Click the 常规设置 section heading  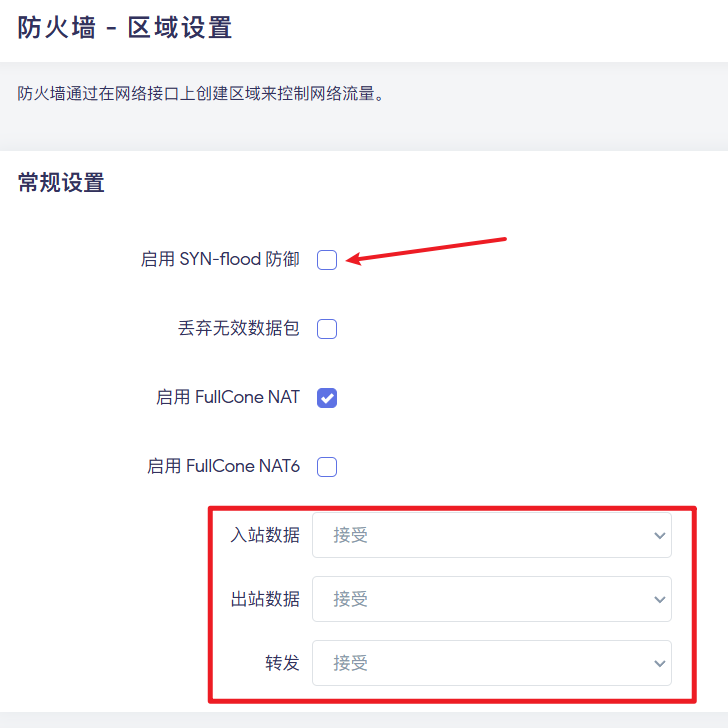point(61,182)
